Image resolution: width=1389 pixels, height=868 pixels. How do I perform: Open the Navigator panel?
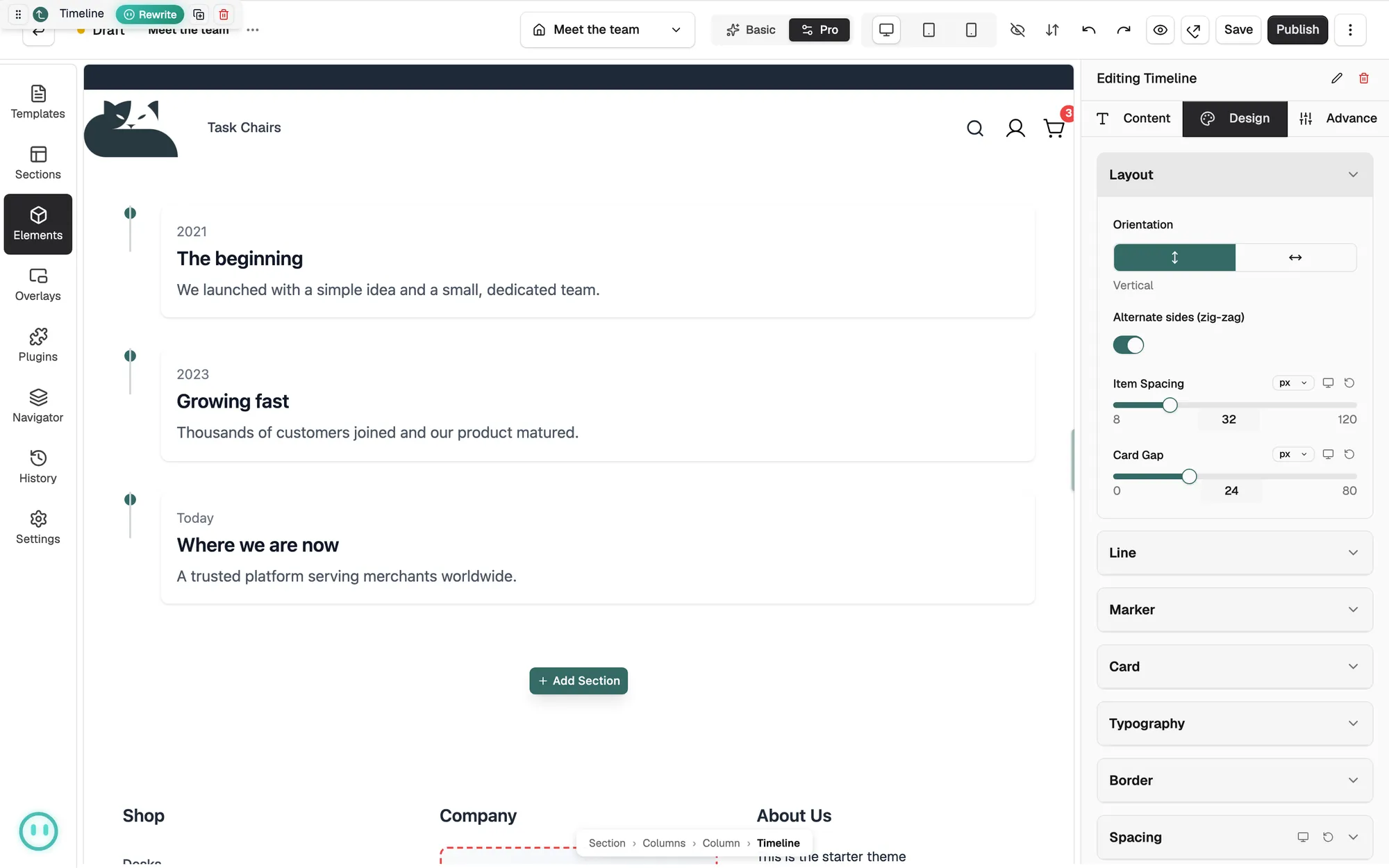tap(38, 406)
